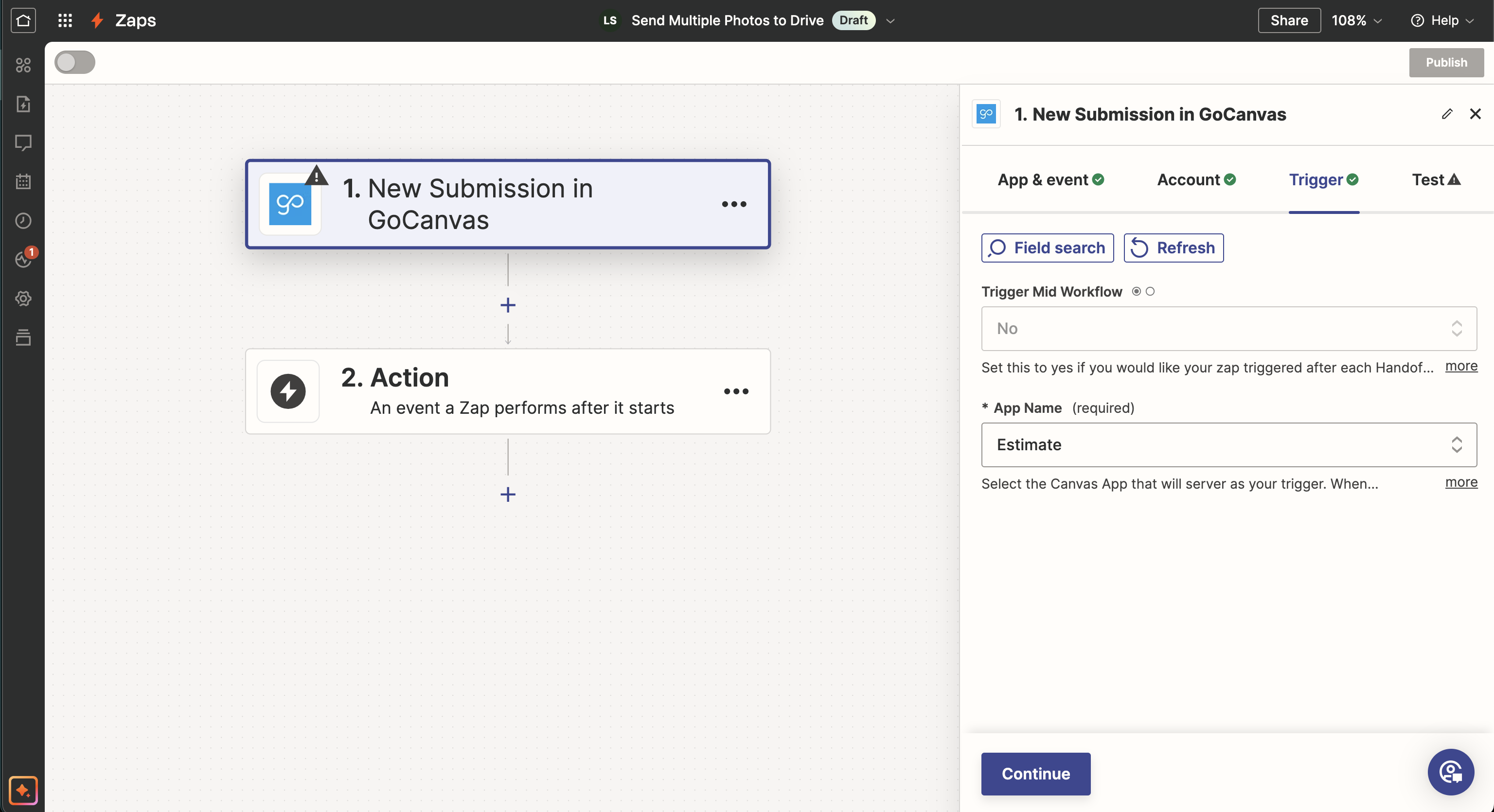
Task: Add a step after the Action step
Action: 508,494
